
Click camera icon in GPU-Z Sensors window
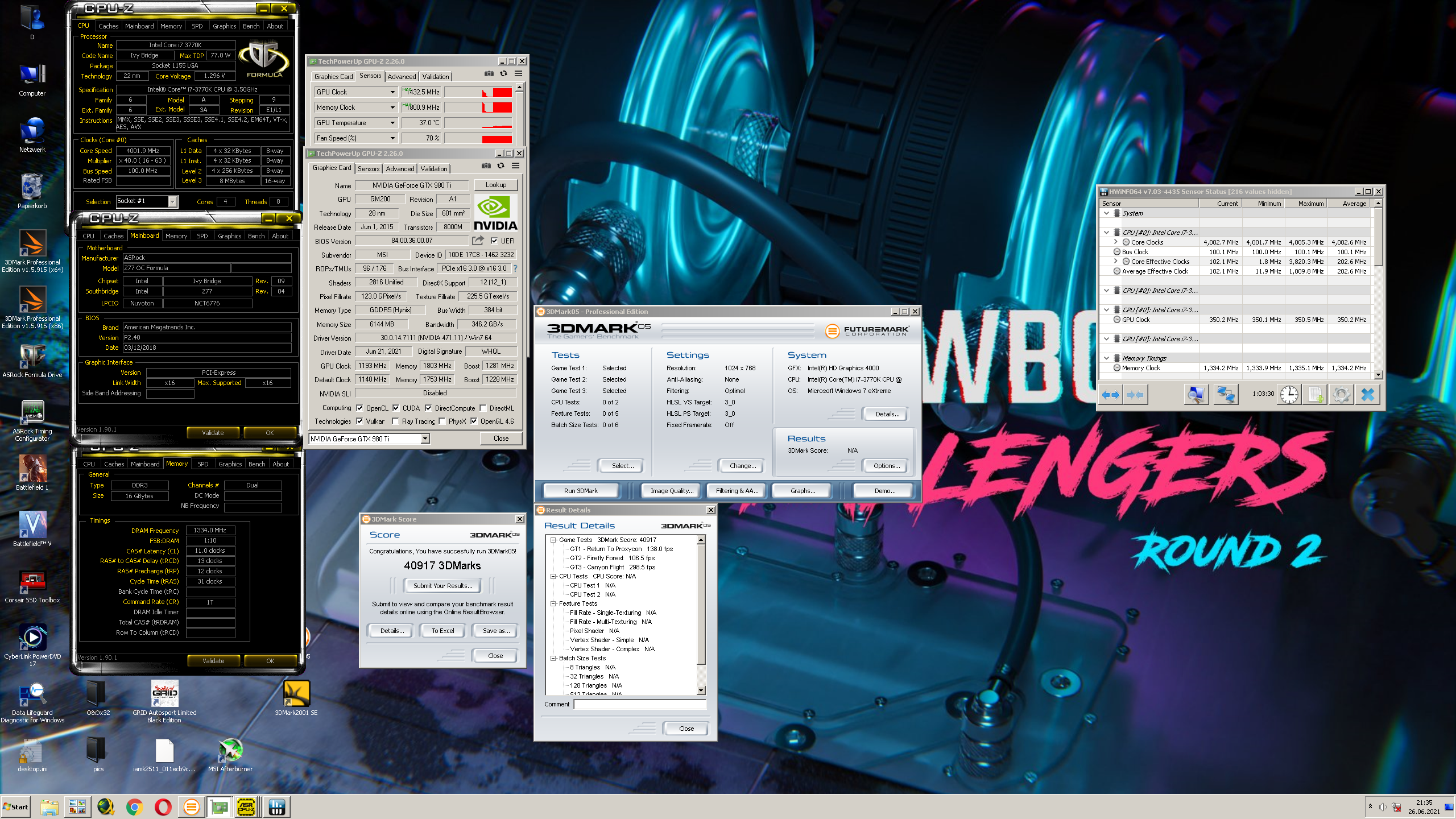(x=489, y=74)
